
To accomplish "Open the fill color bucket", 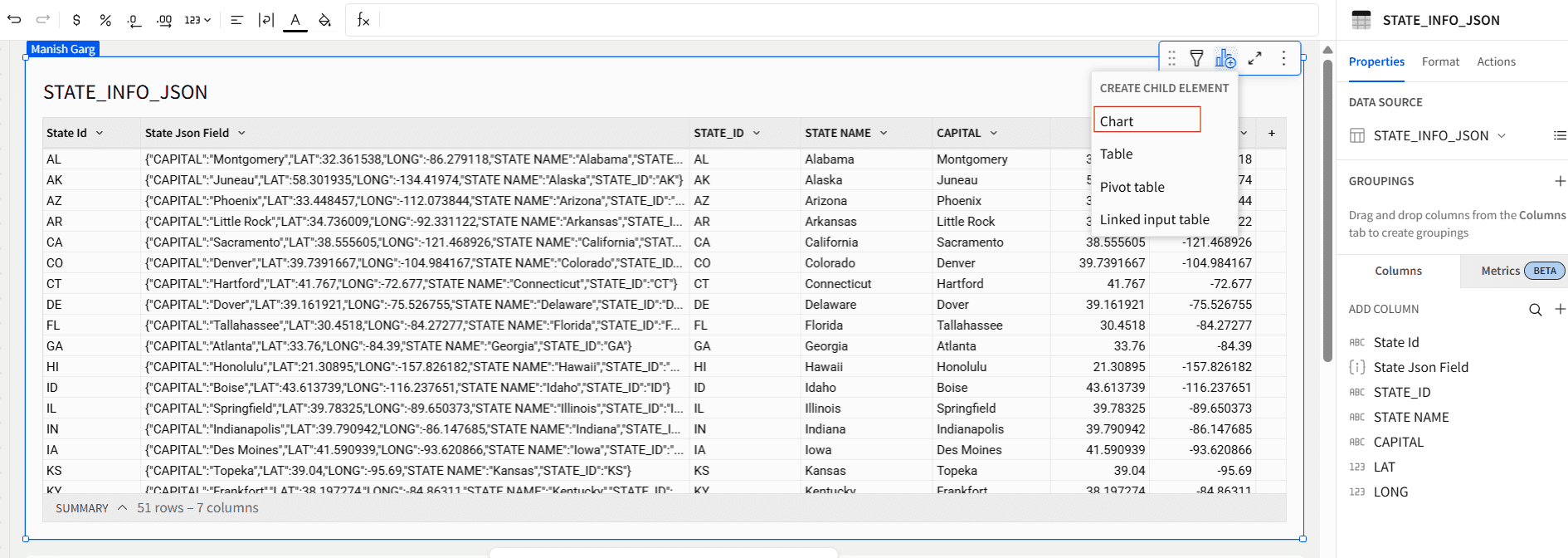I will click(x=325, y=20).
